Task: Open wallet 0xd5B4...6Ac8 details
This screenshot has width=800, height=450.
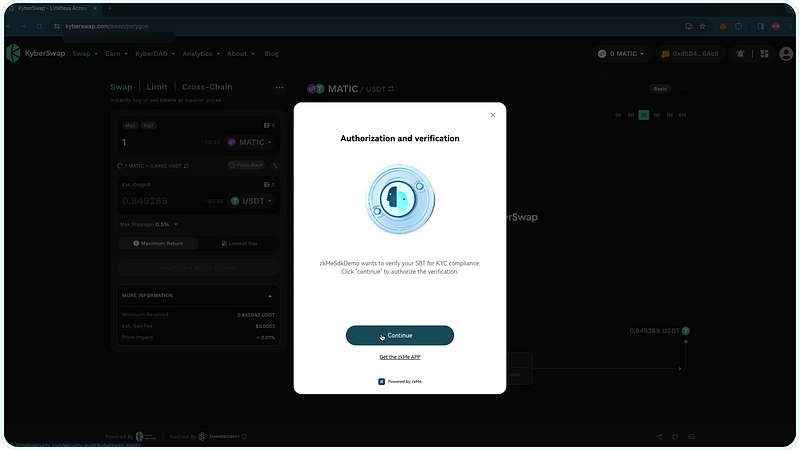Action: [690, 54]
